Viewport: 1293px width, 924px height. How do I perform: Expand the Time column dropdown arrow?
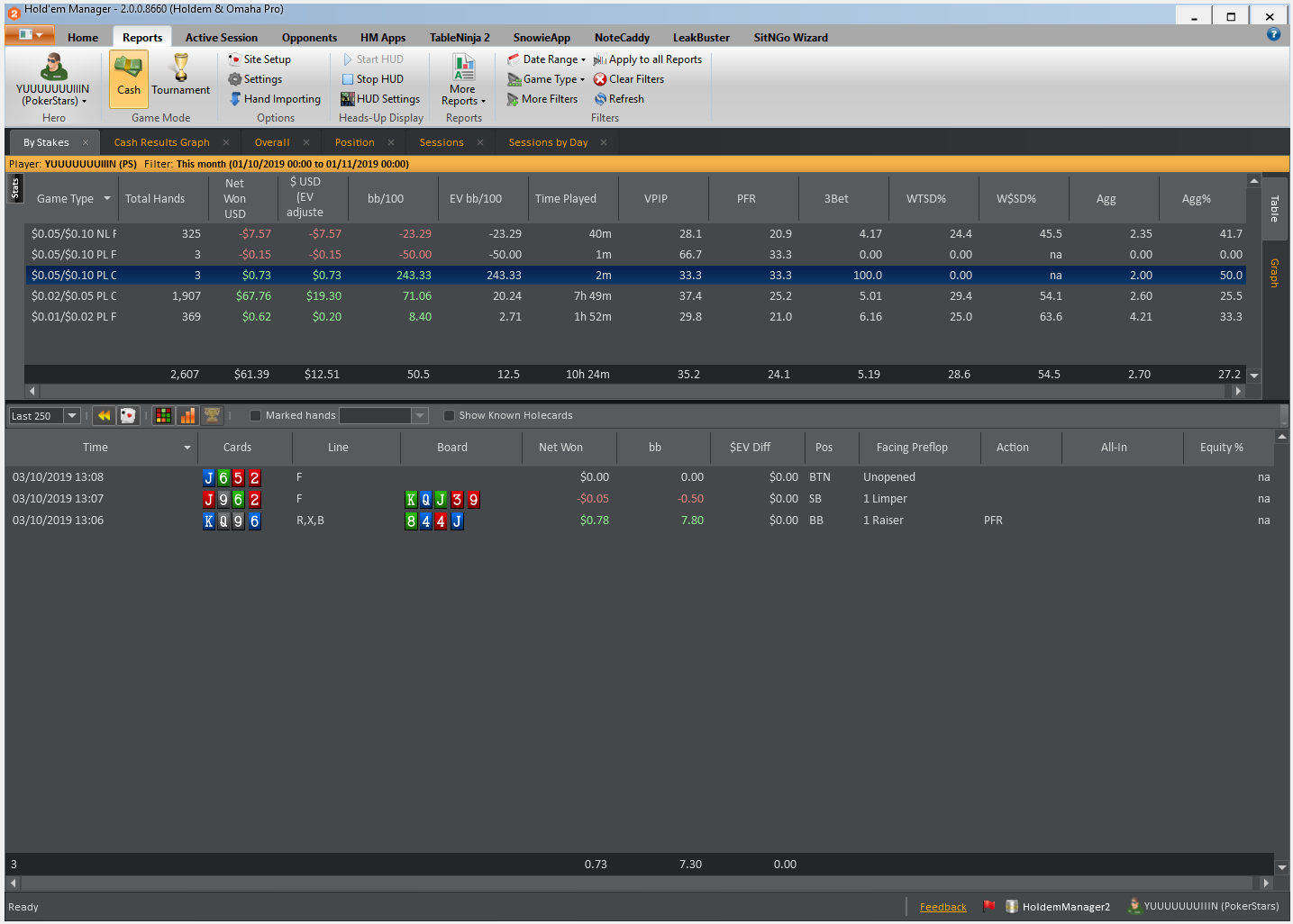[x=187, y=448]
